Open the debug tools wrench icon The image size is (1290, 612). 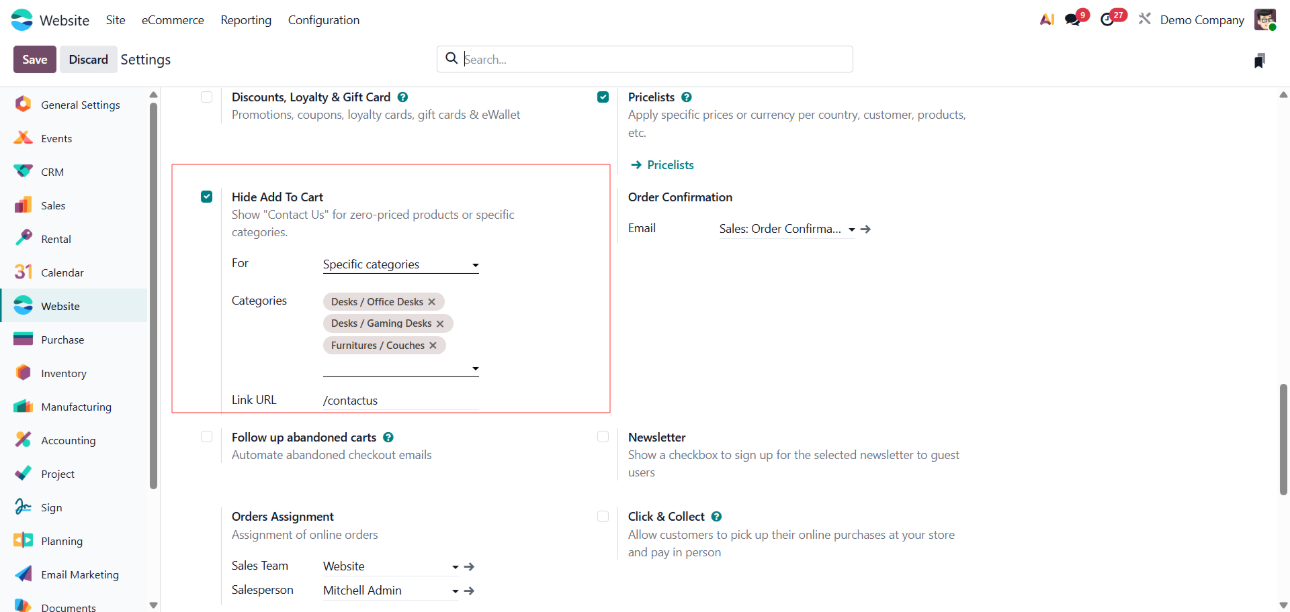point(1144,20)
